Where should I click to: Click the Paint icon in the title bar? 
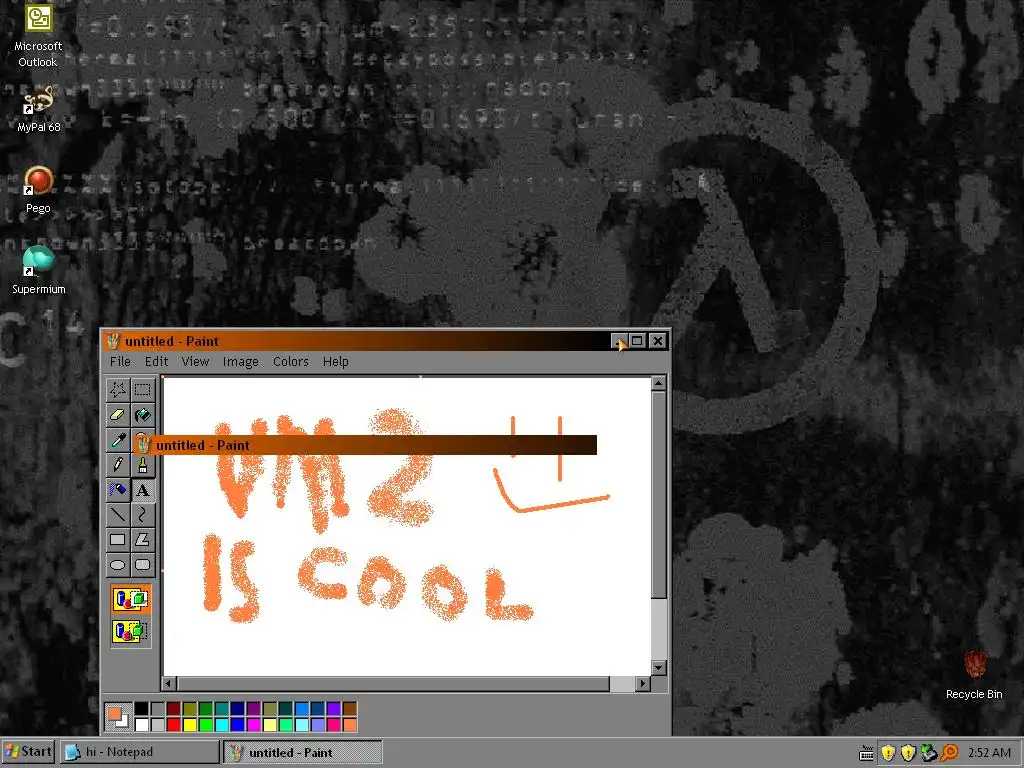point(114,341)
